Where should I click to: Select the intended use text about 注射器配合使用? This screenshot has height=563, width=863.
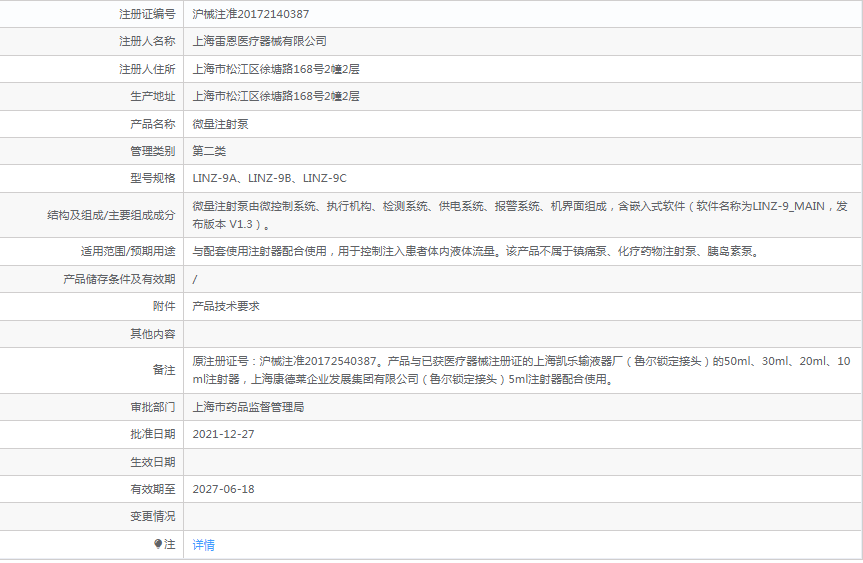point(477,252)
